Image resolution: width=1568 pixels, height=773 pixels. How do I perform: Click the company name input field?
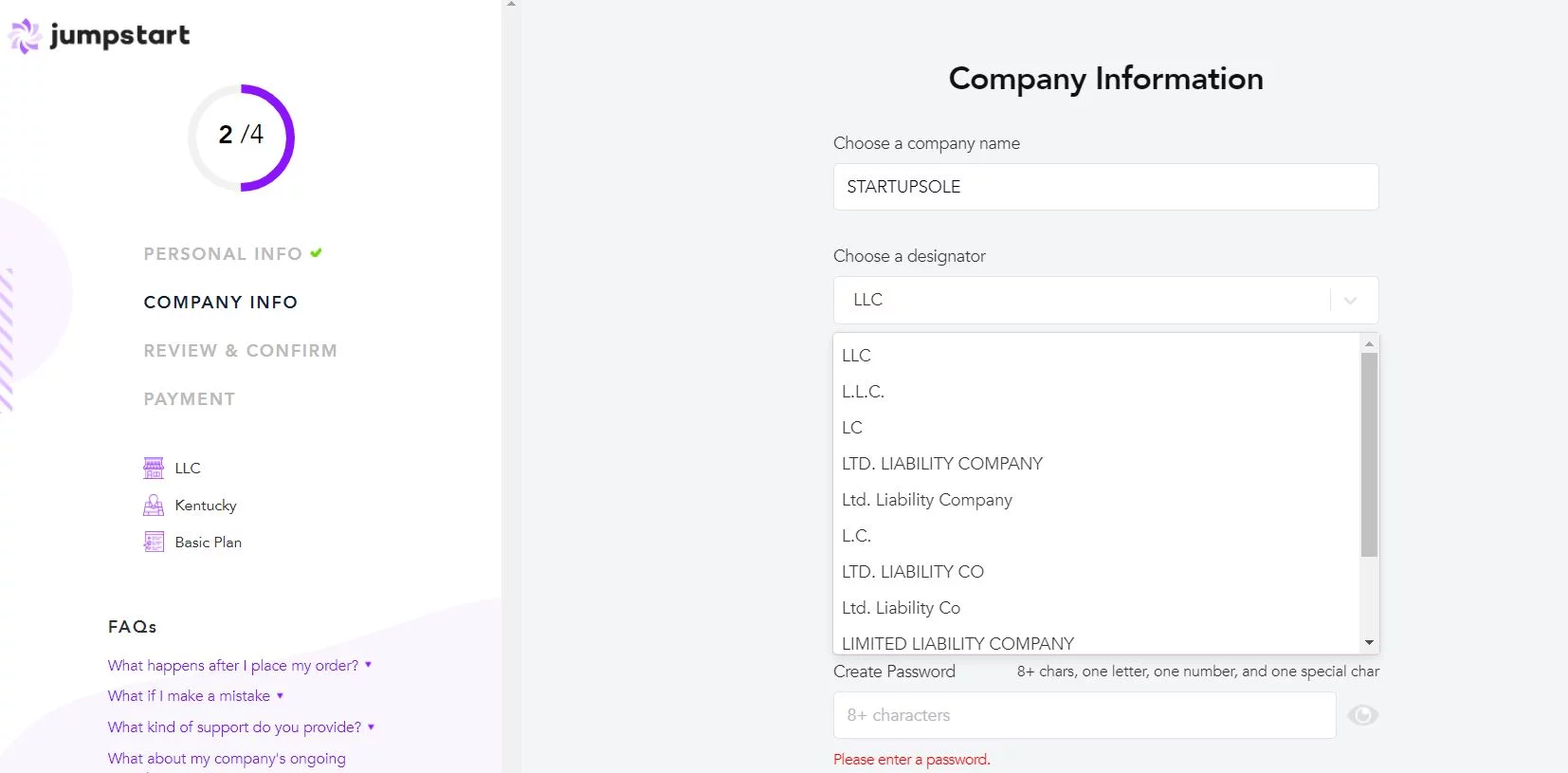1105,187
